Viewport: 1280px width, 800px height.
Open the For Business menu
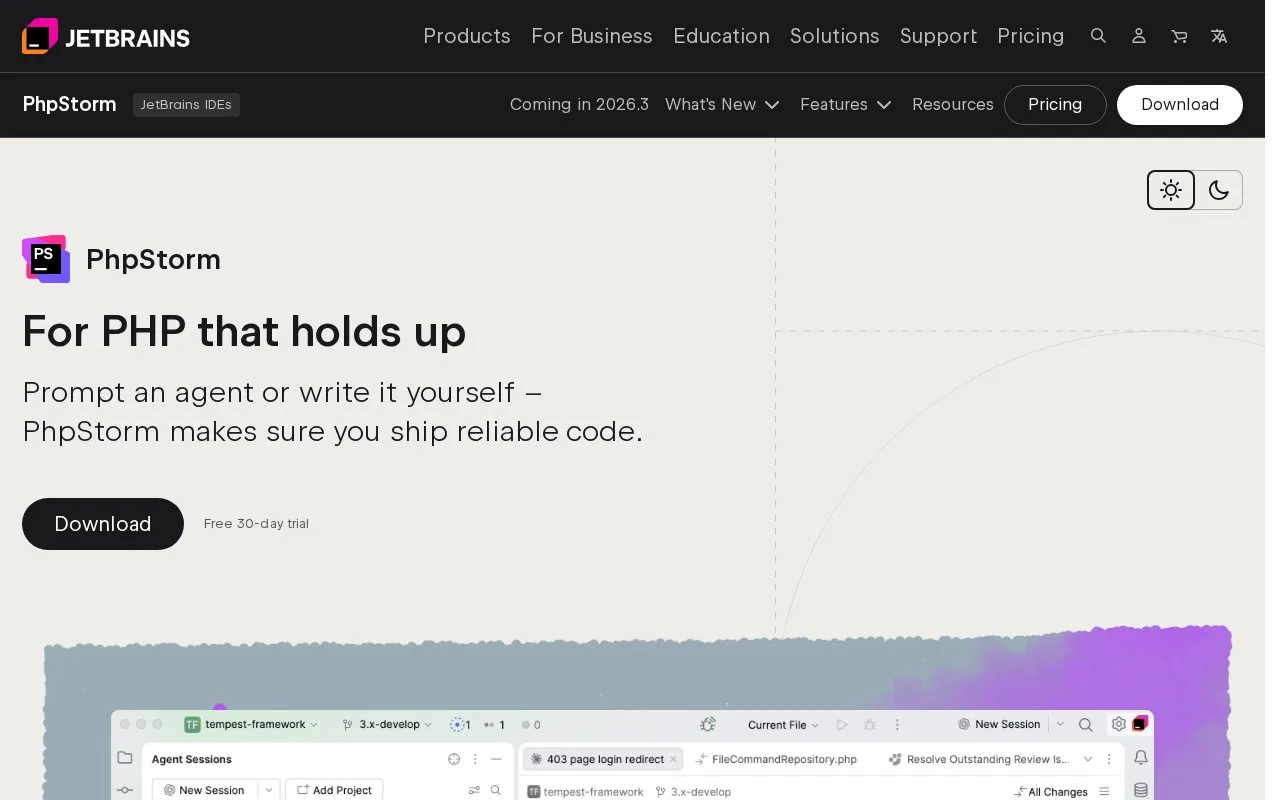592,36
